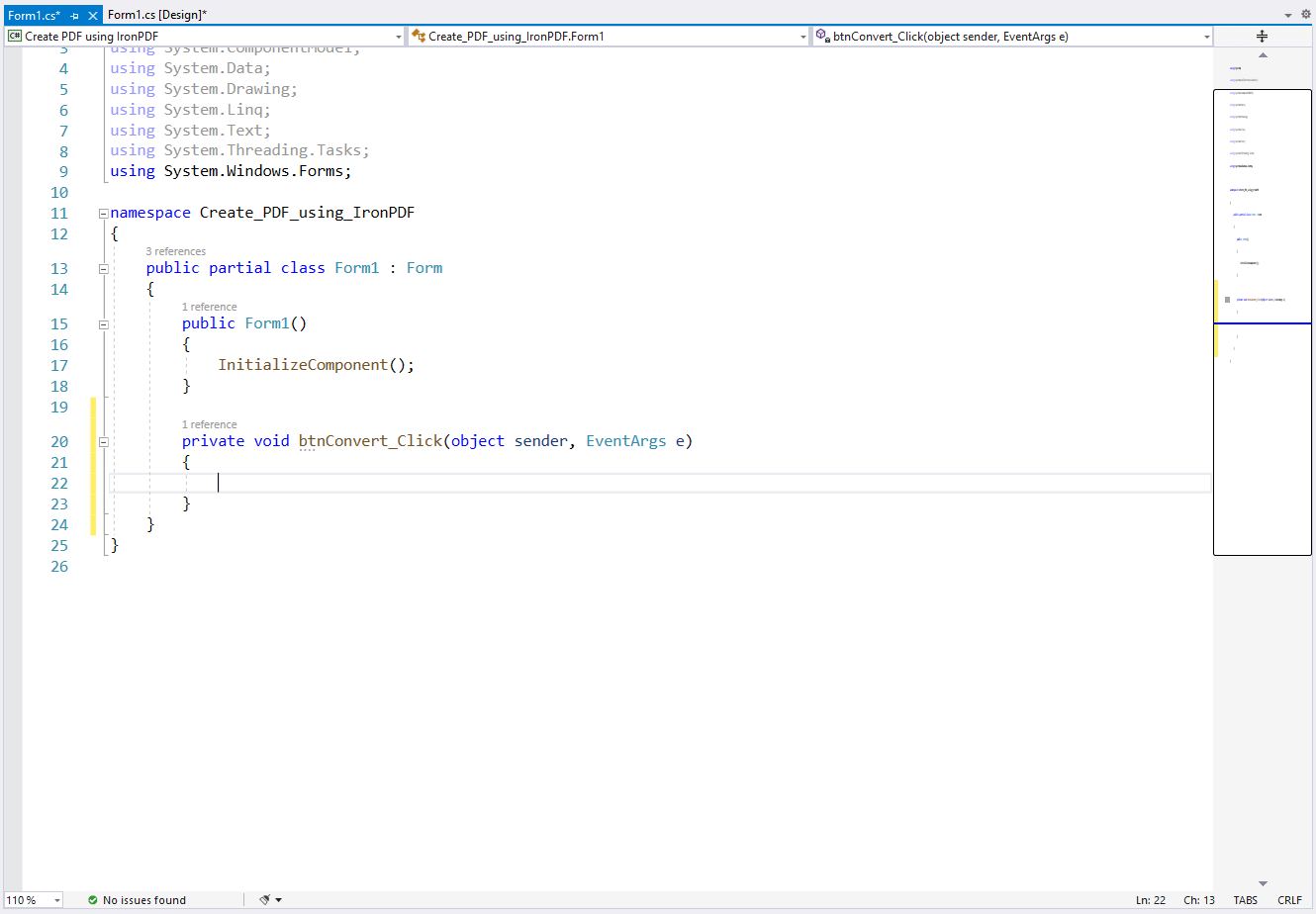This screenshot has width=1316, height=914.
Task: Toggle the TABS indentation setting
Action: (x=1245, y=900)
